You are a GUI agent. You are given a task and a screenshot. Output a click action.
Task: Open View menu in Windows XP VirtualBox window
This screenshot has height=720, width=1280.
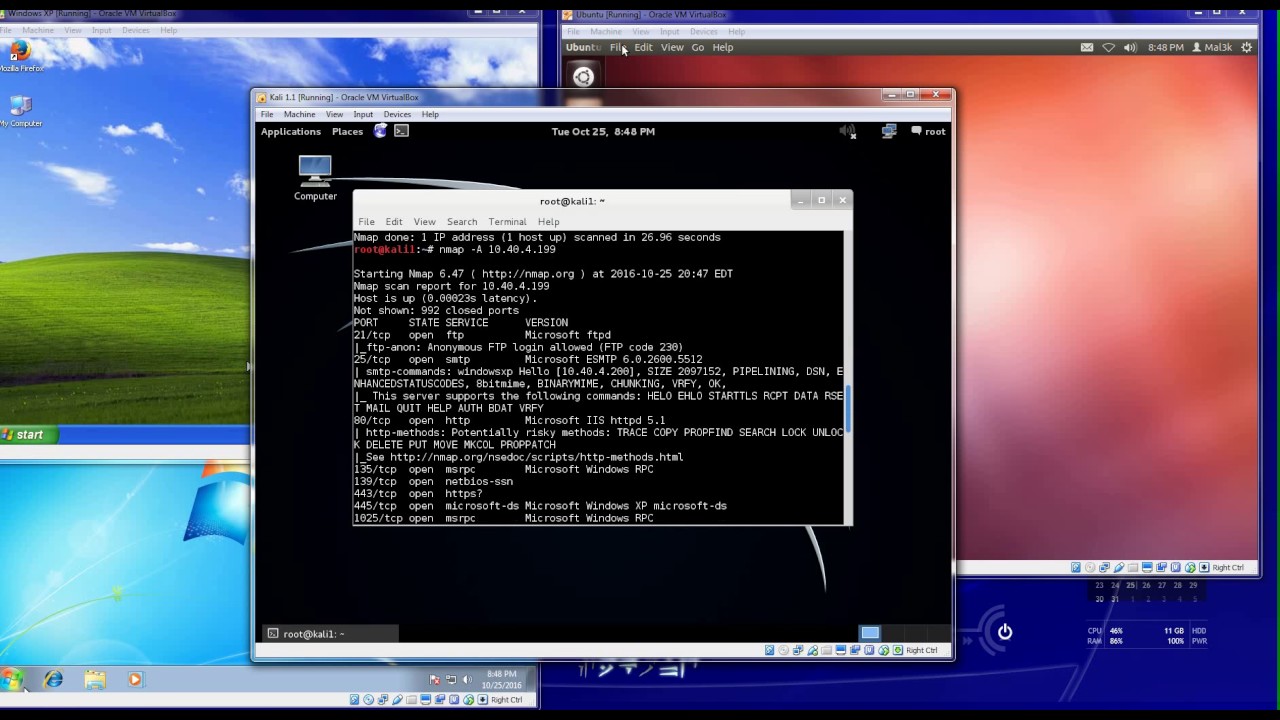[x=73, y=30]
